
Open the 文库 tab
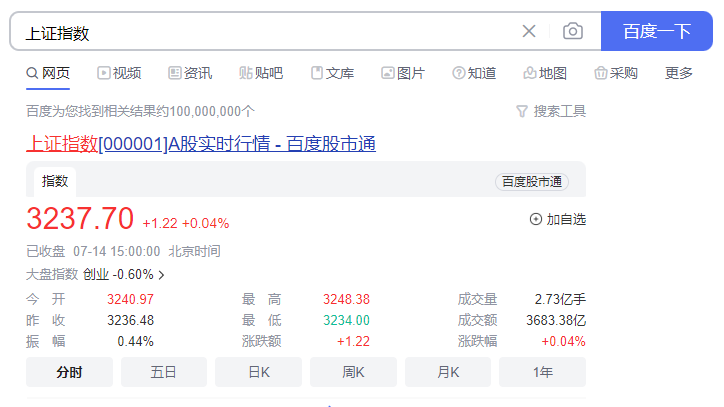point(332,73)
